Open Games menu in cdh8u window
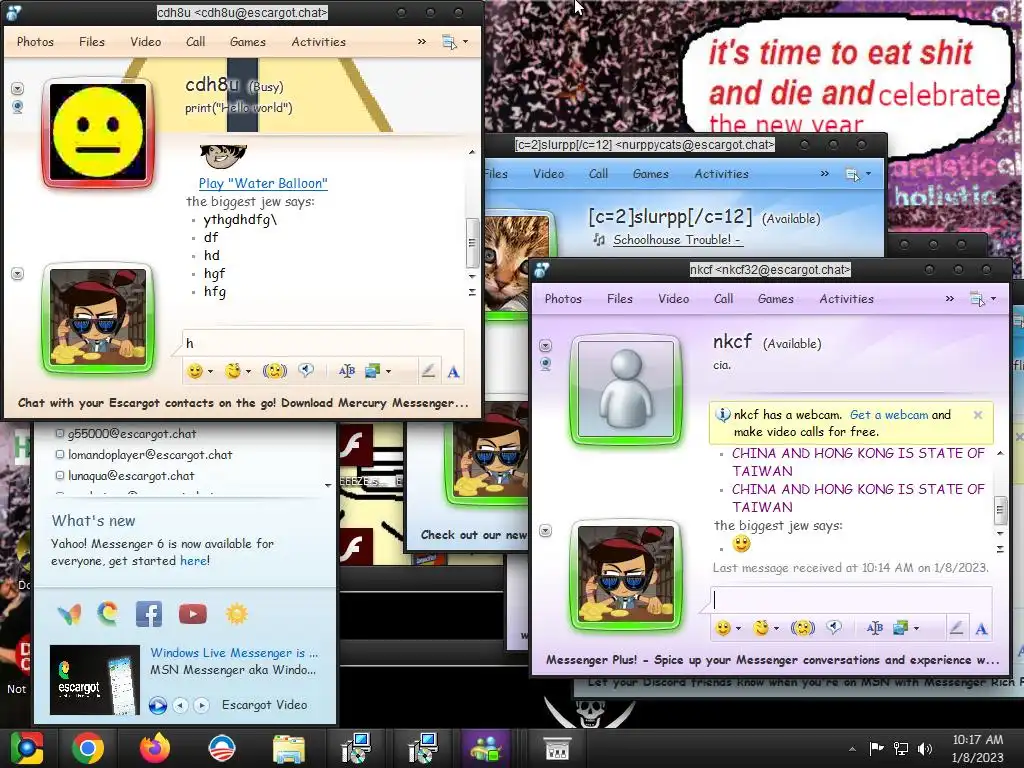The height and width of the screenshot is (768, 1024). pyautogui.click(x=248, y=41)
